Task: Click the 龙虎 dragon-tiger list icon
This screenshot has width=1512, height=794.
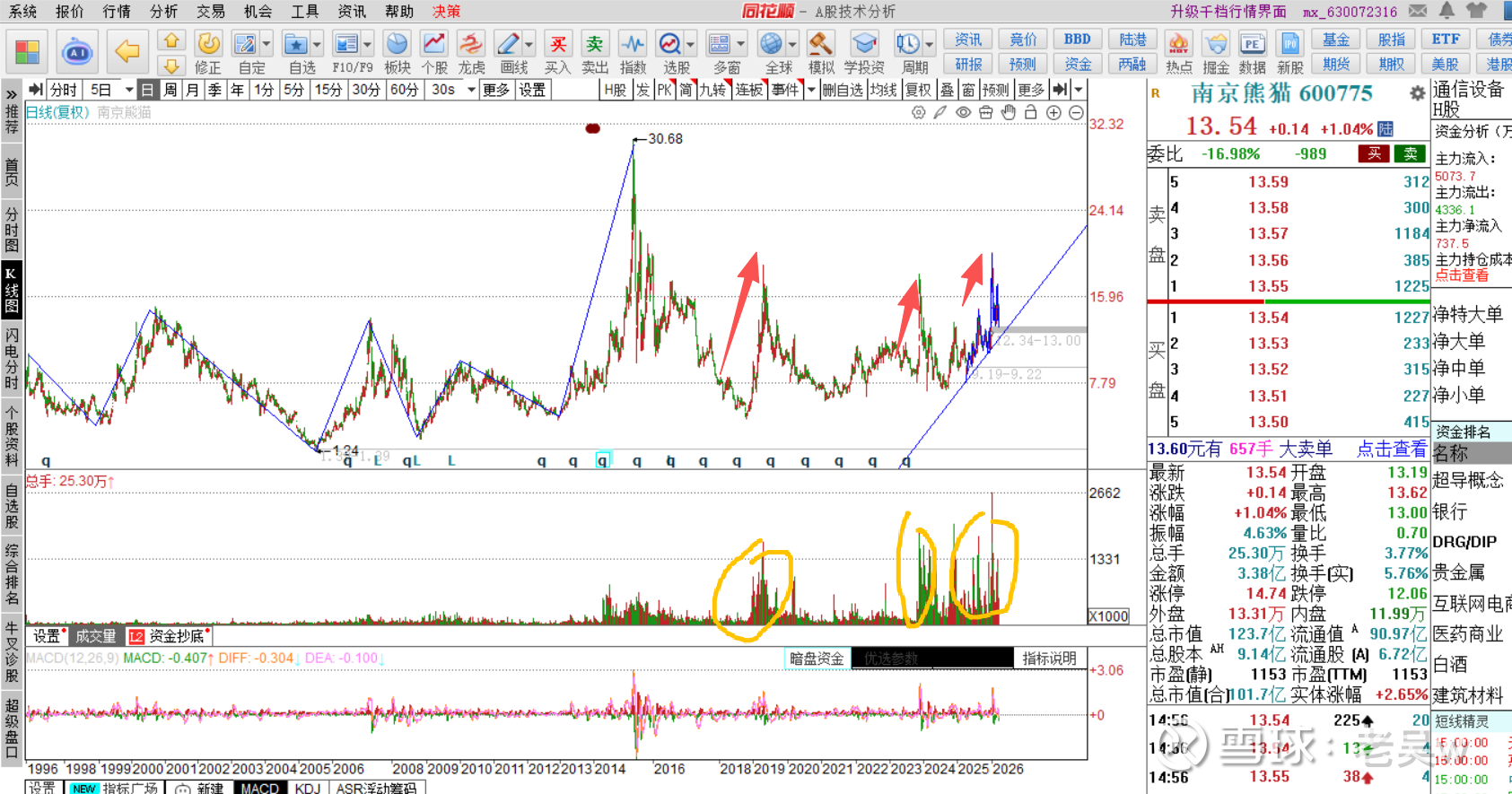Action: 471,52
